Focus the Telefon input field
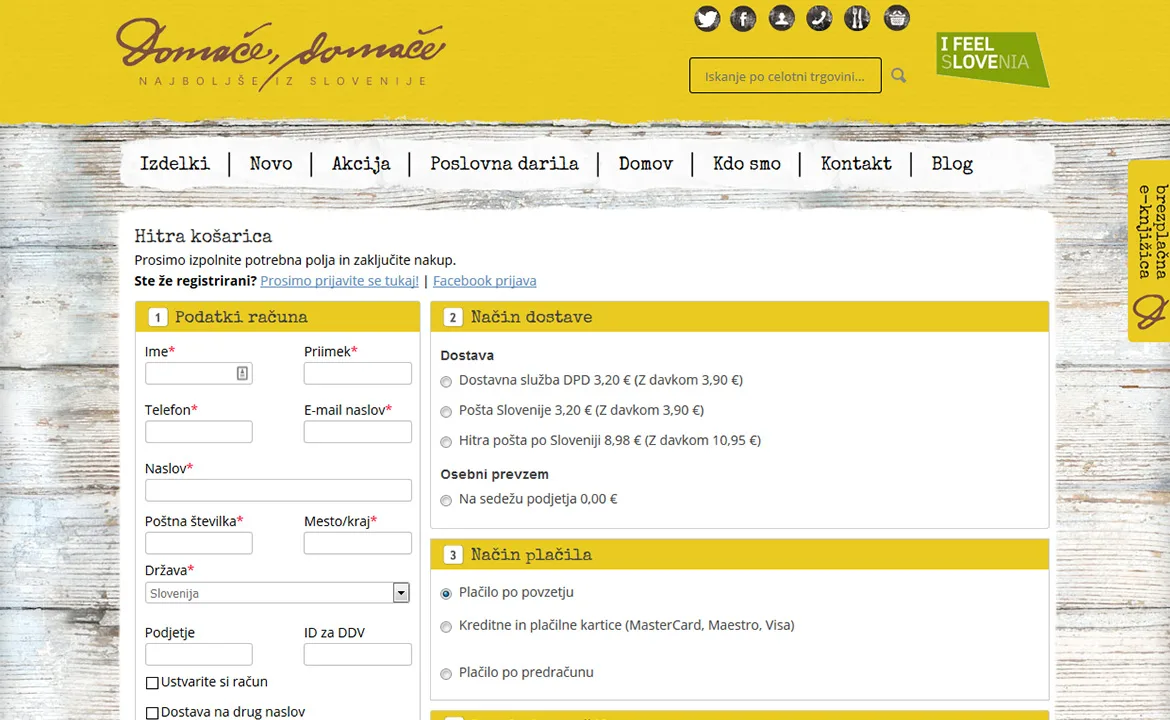Screen dimensions: 1170x720 click(x=198, y=431)
